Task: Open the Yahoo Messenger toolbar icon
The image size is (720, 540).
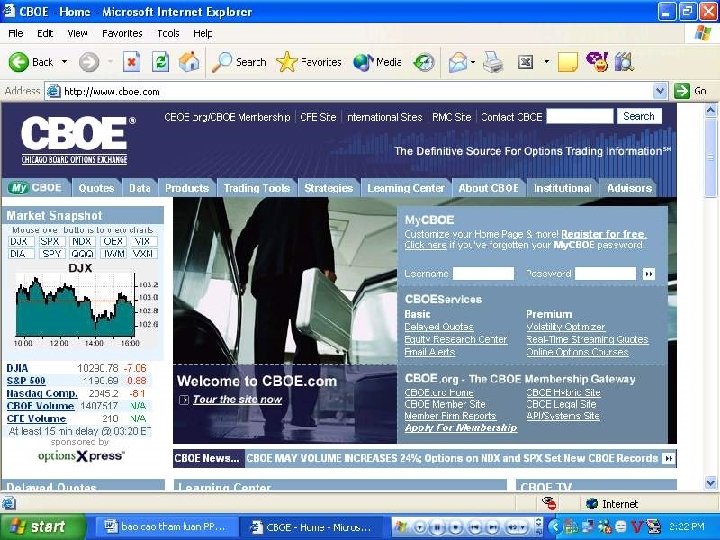Action: [x=597, y=62]
